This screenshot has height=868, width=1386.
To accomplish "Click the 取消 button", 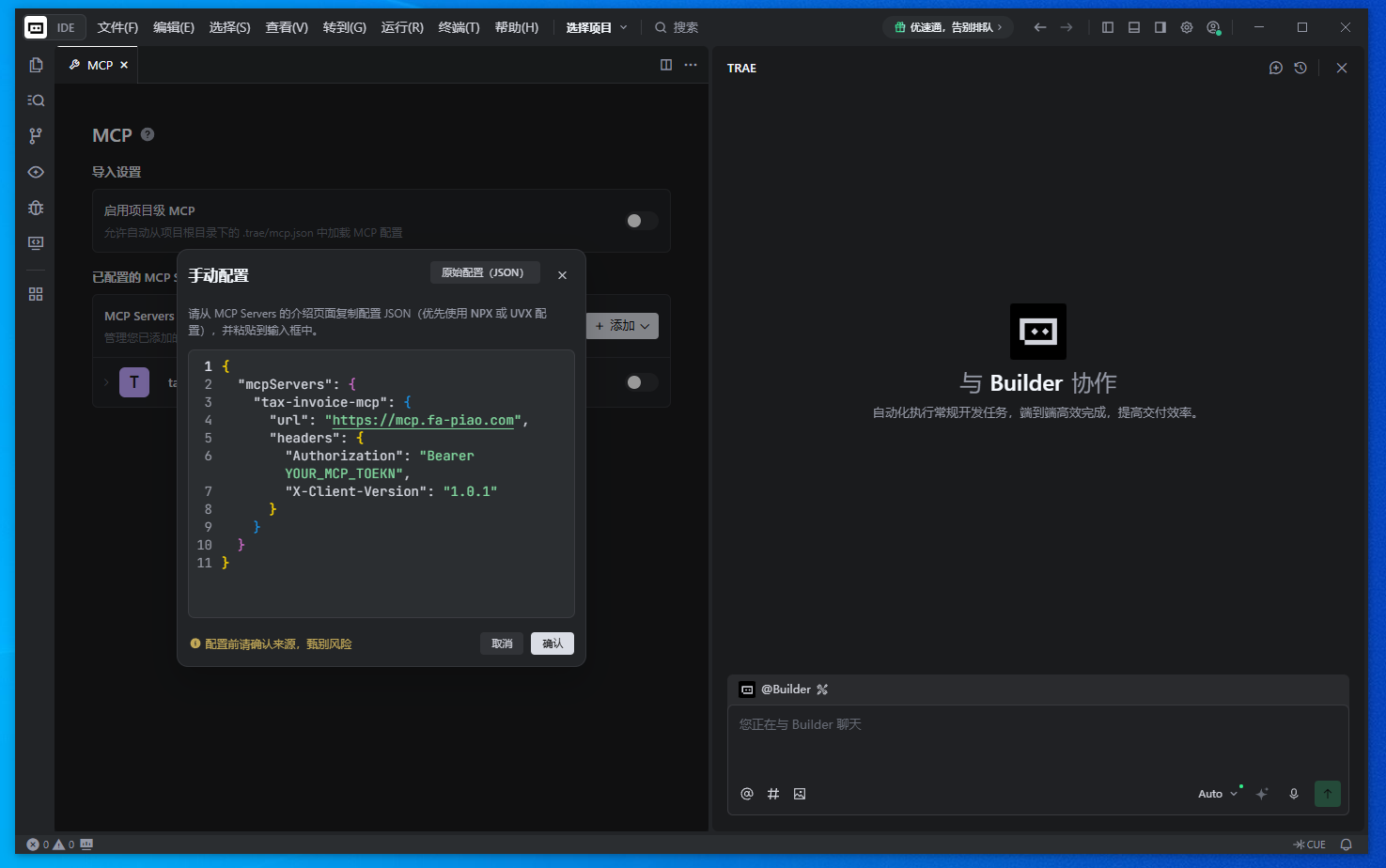I will [502, 643].
